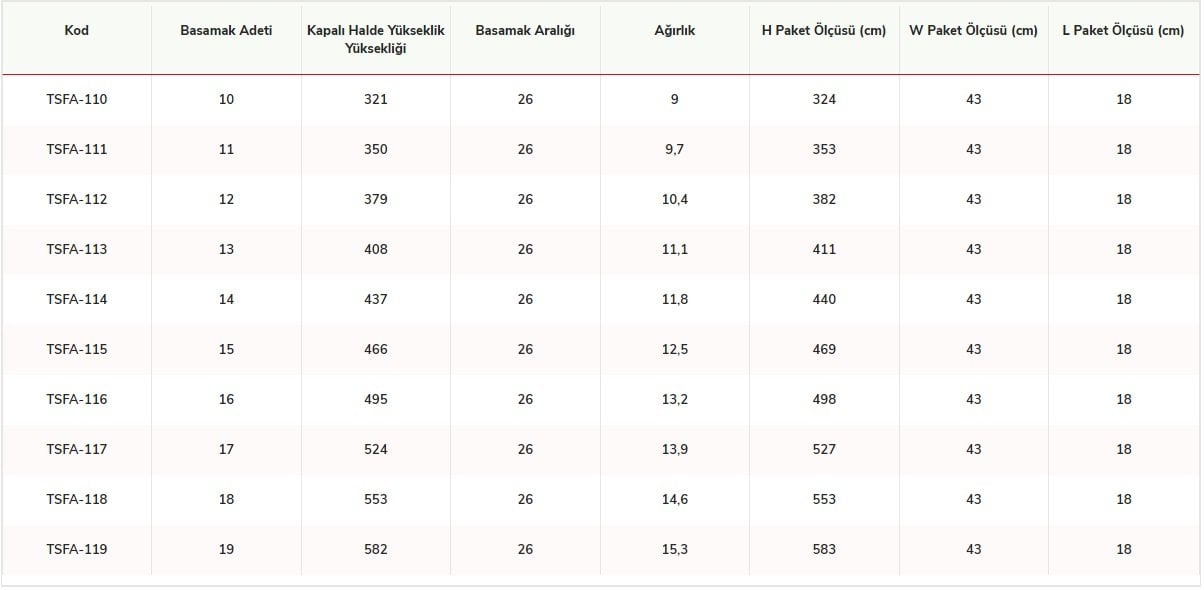The width and height of the screenshot is (1204, 590).
Task: Select the TSFA-115 product code
Action: tap(77, 349)
